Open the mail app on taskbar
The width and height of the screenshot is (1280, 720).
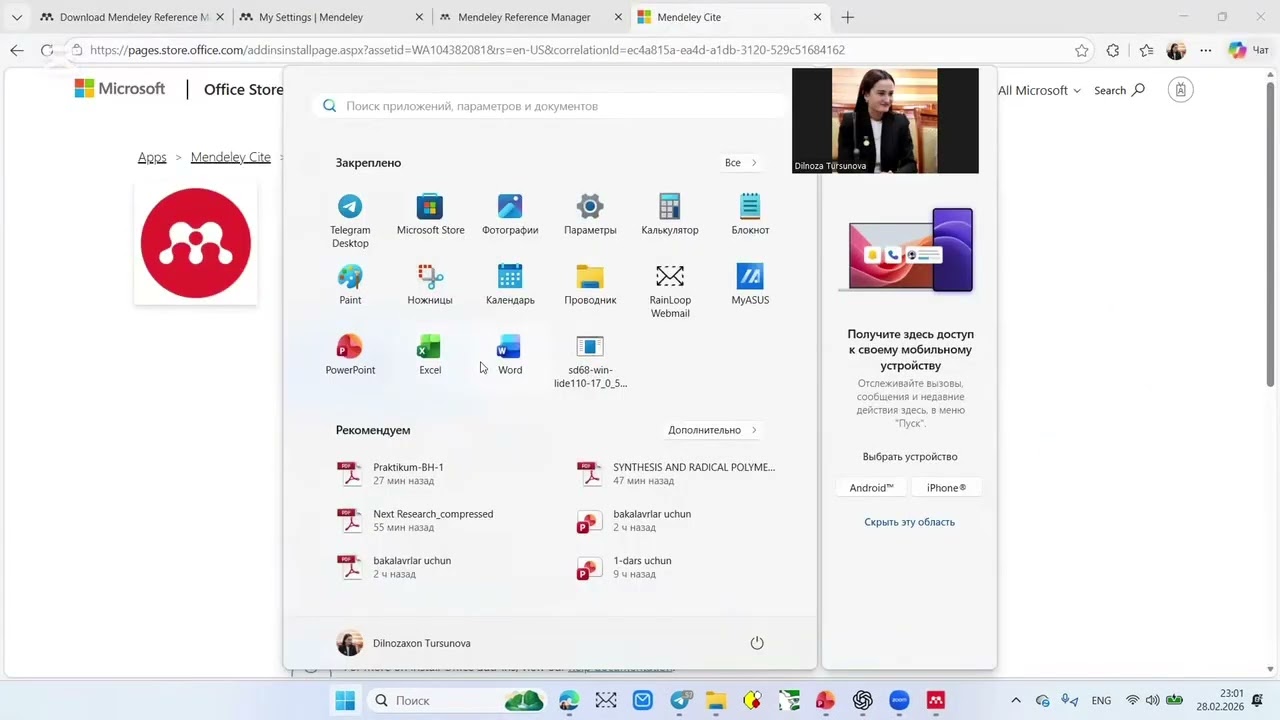642,701
